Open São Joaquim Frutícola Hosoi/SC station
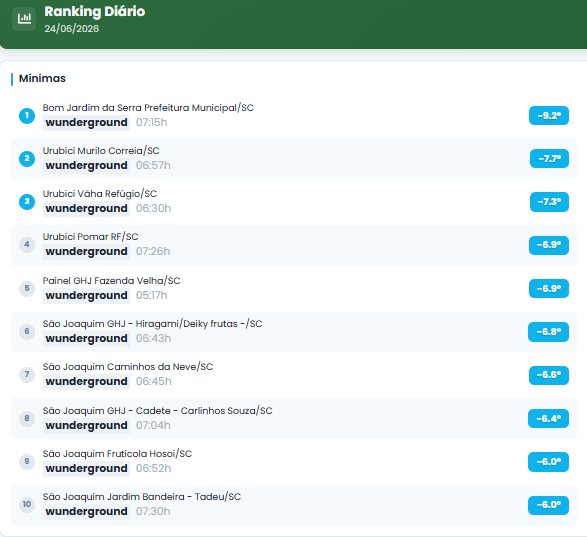587x537 pixels. (117, 454)
